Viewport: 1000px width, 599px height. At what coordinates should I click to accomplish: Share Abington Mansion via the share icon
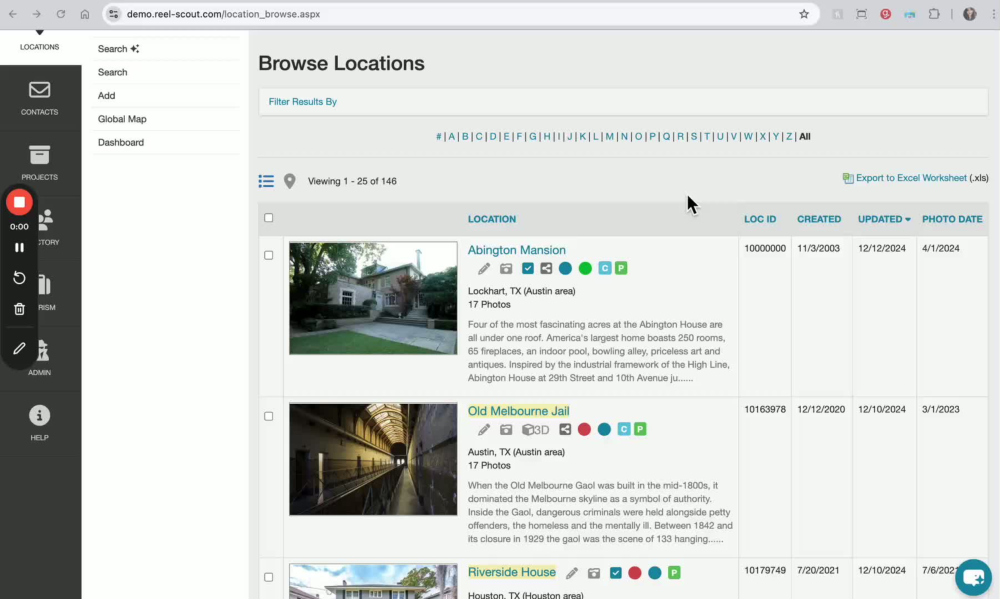point(547,269)
